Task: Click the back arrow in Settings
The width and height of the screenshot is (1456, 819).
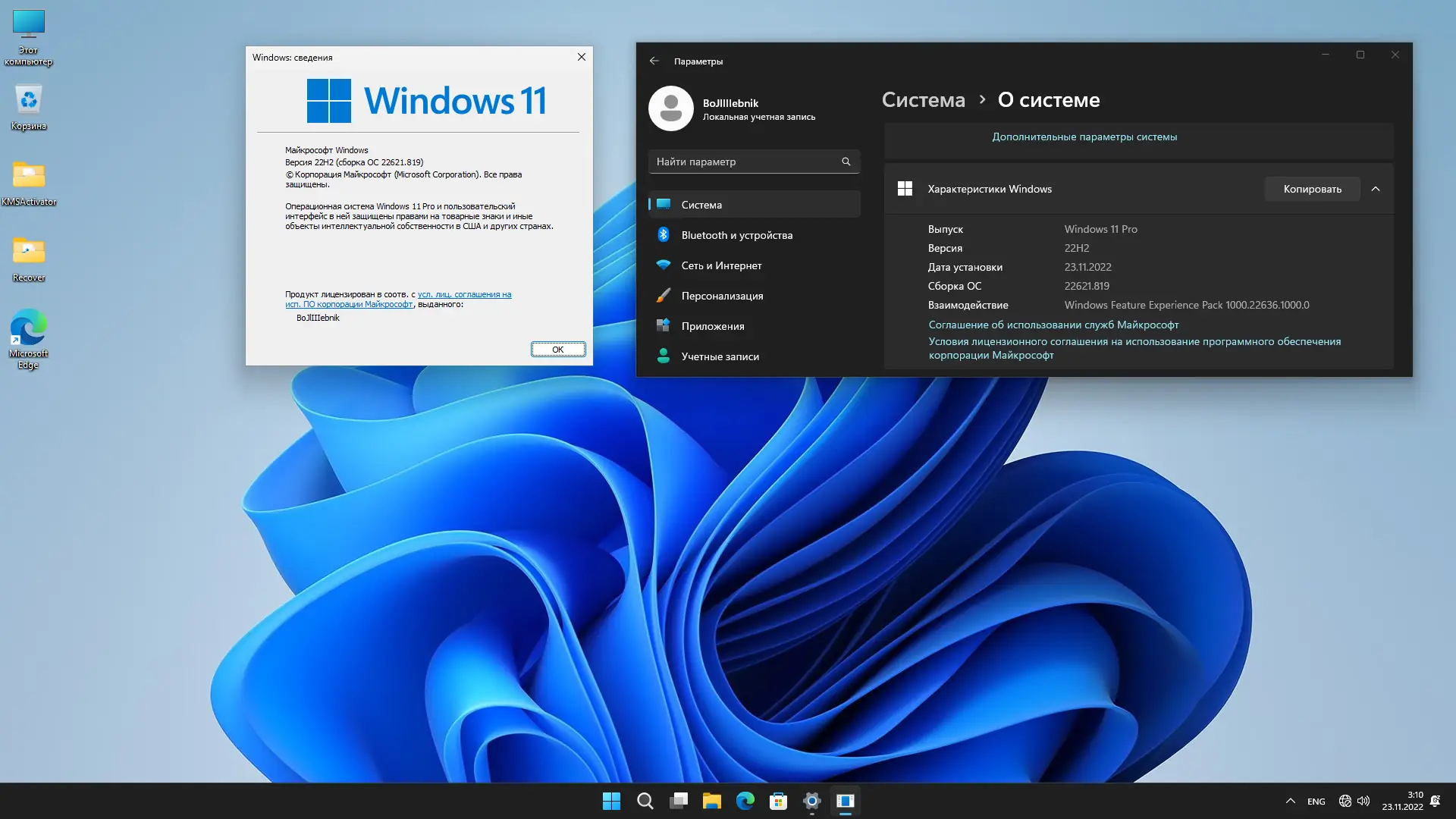Action: (654, 61)
